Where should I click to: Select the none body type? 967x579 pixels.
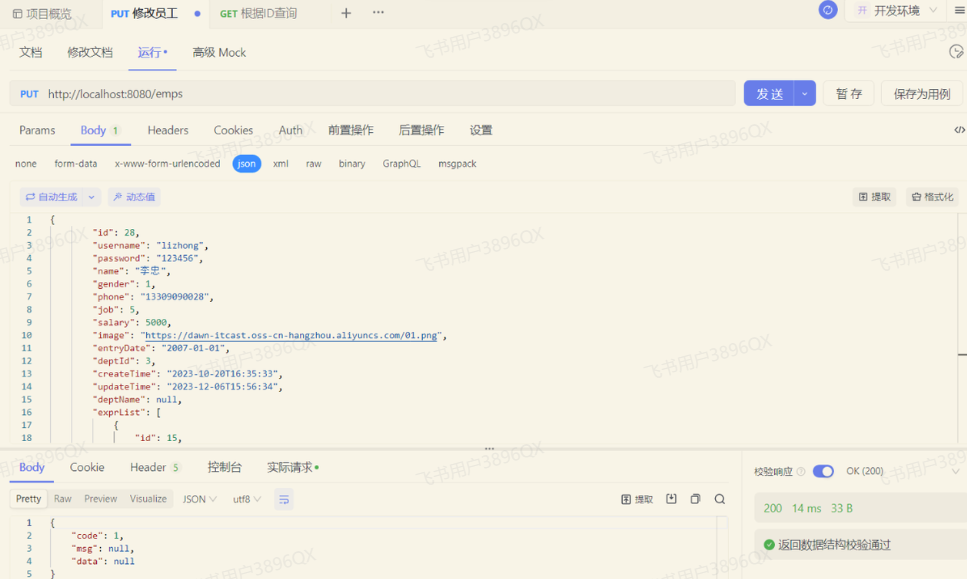pos(26,163)
